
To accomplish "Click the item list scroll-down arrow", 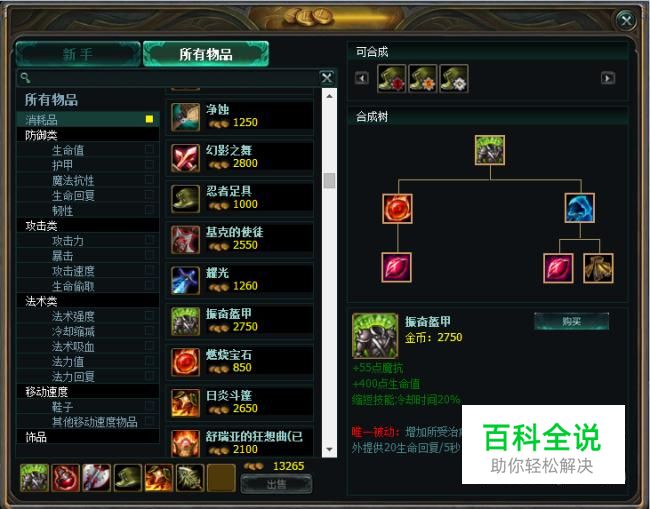I will 329,449.
